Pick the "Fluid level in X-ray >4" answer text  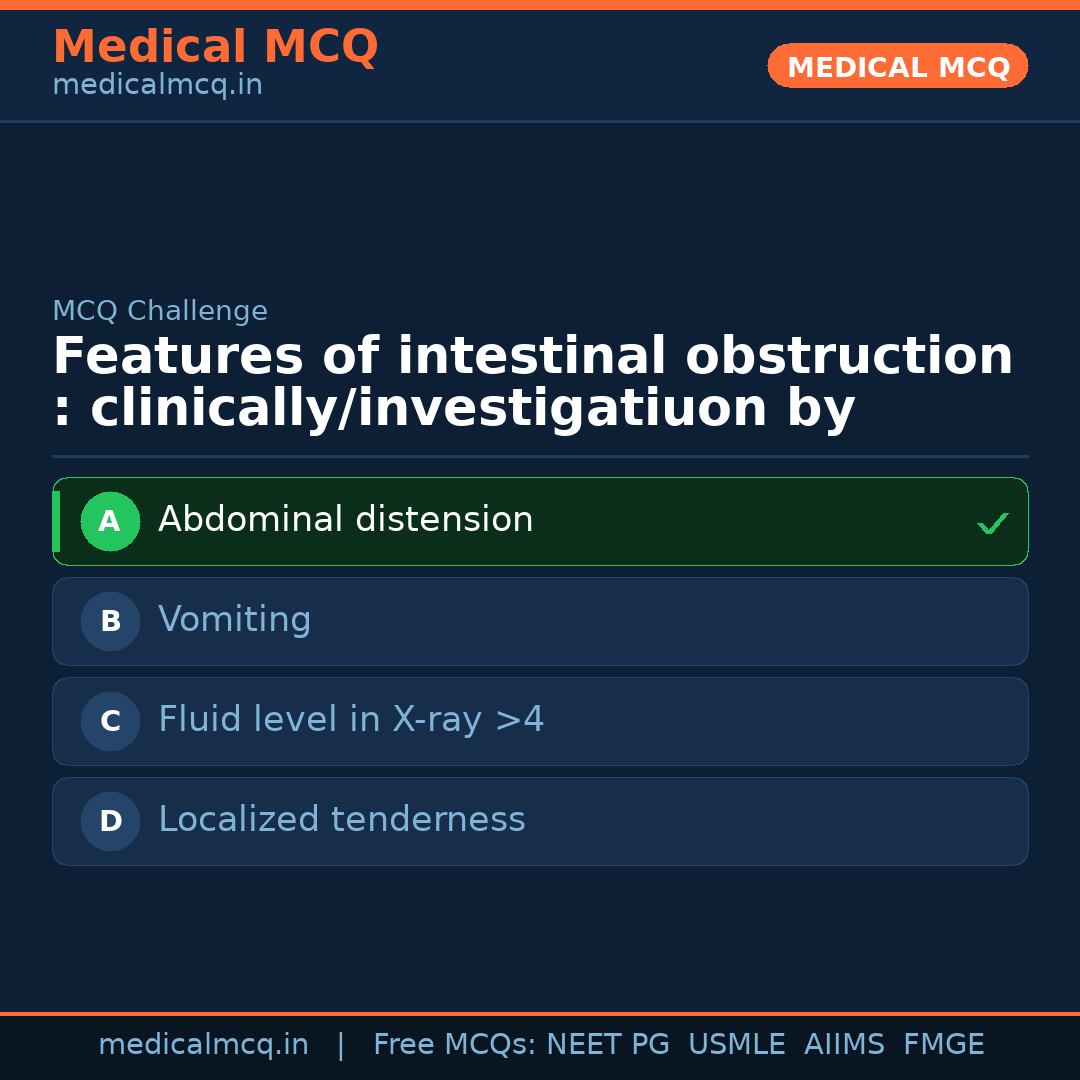click(x=351, y=720)
